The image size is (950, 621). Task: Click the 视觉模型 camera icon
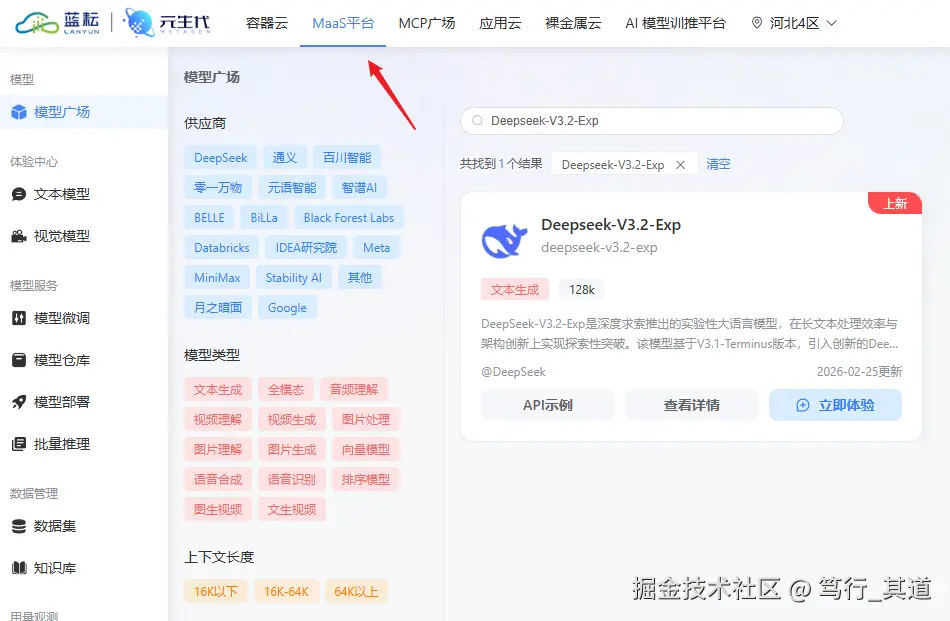click(19, 236)
